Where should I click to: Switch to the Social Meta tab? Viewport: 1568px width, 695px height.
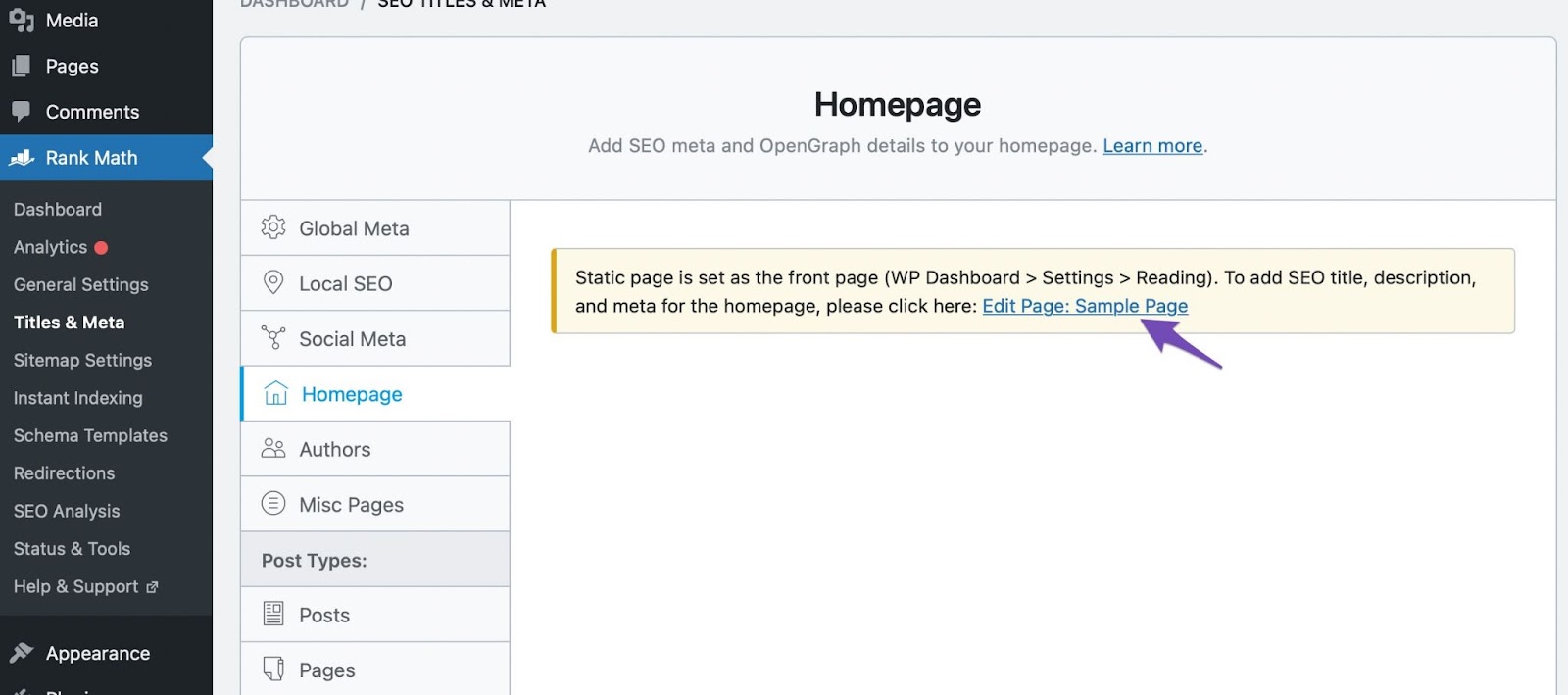pyautogui.click(x=375, y=338)
